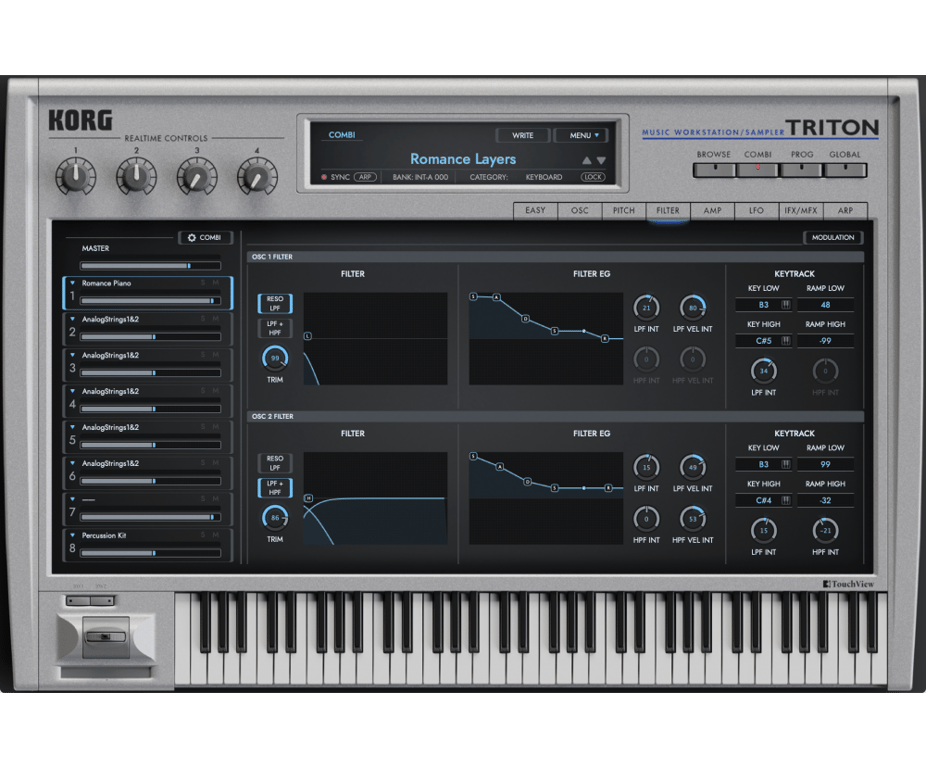Select RESO LPF filter type in OSC 1

click(x=275, y=304)
